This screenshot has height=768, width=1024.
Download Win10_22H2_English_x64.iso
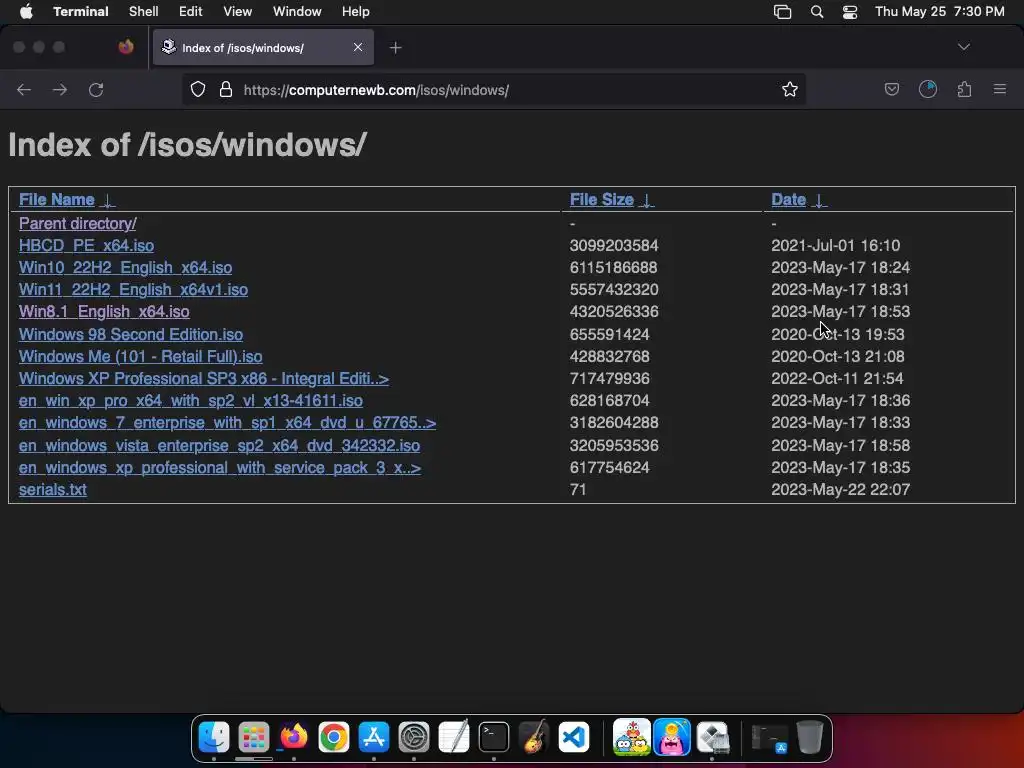point(125,268)
